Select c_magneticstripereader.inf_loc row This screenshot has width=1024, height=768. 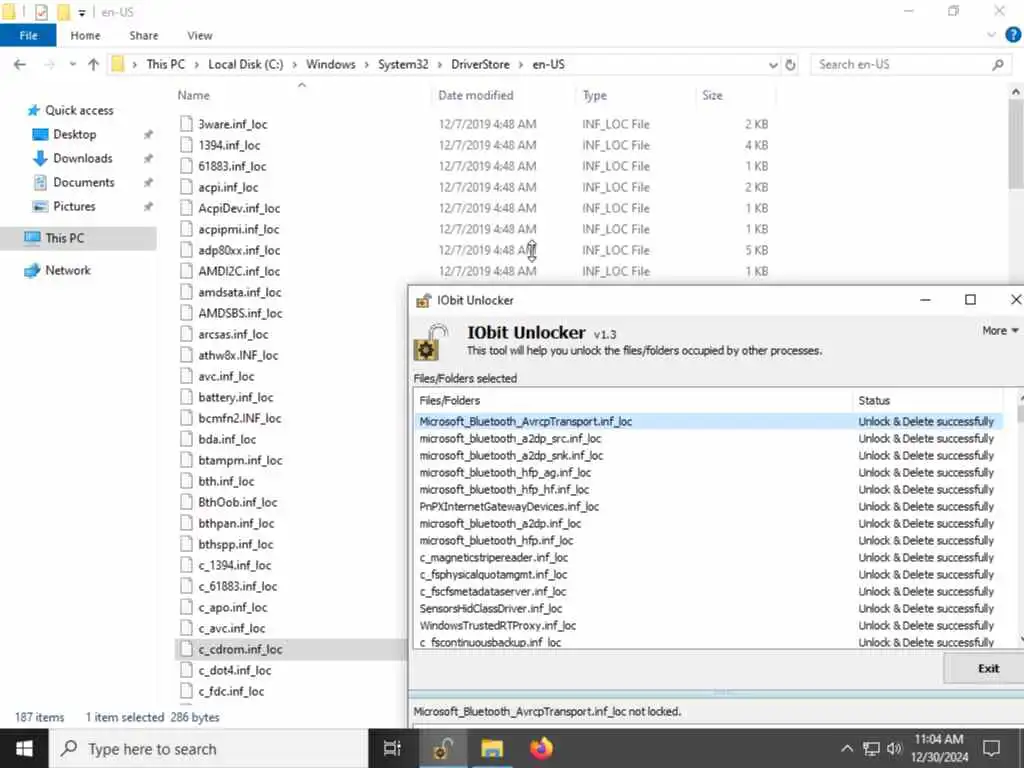[x=708, y=557]
